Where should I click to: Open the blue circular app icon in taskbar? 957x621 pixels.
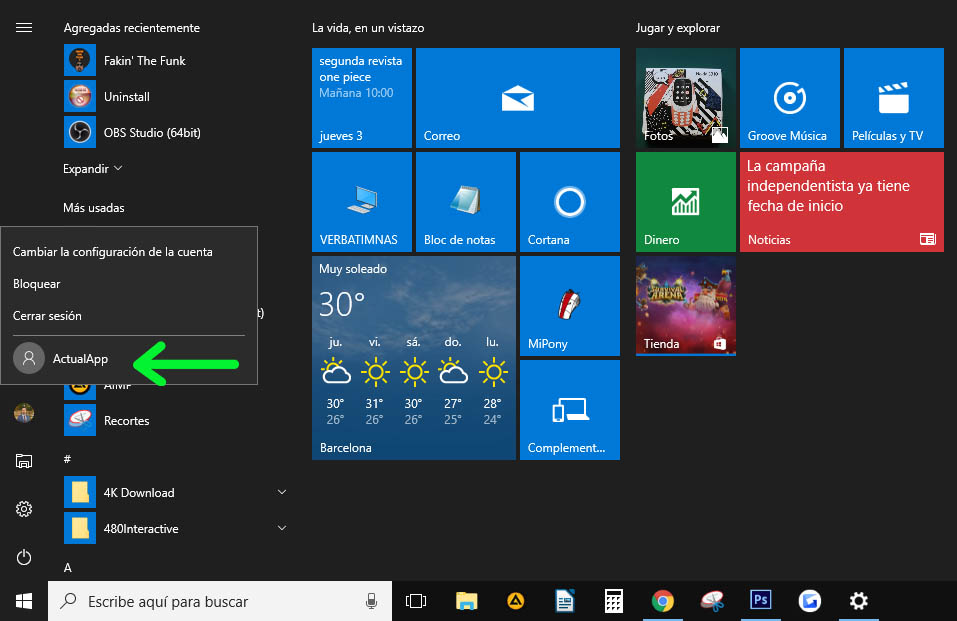point(809,601)
